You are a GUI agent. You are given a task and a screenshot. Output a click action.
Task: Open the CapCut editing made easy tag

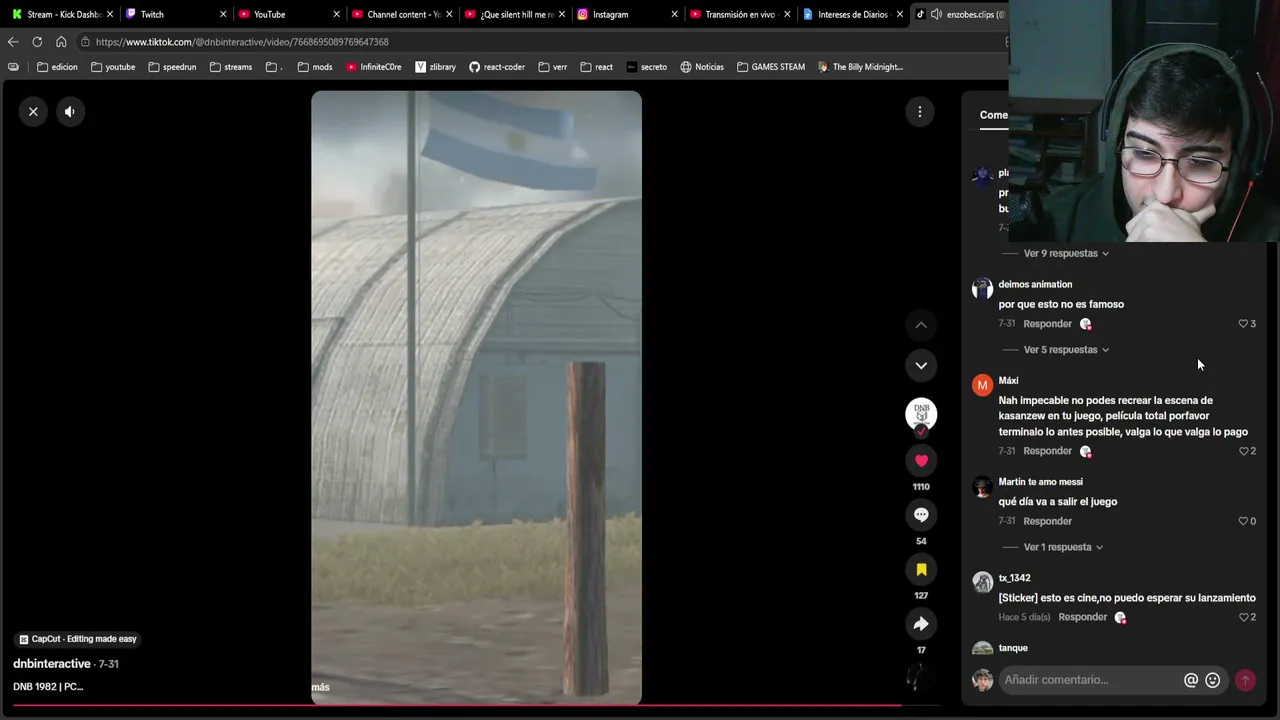[78, 639]
